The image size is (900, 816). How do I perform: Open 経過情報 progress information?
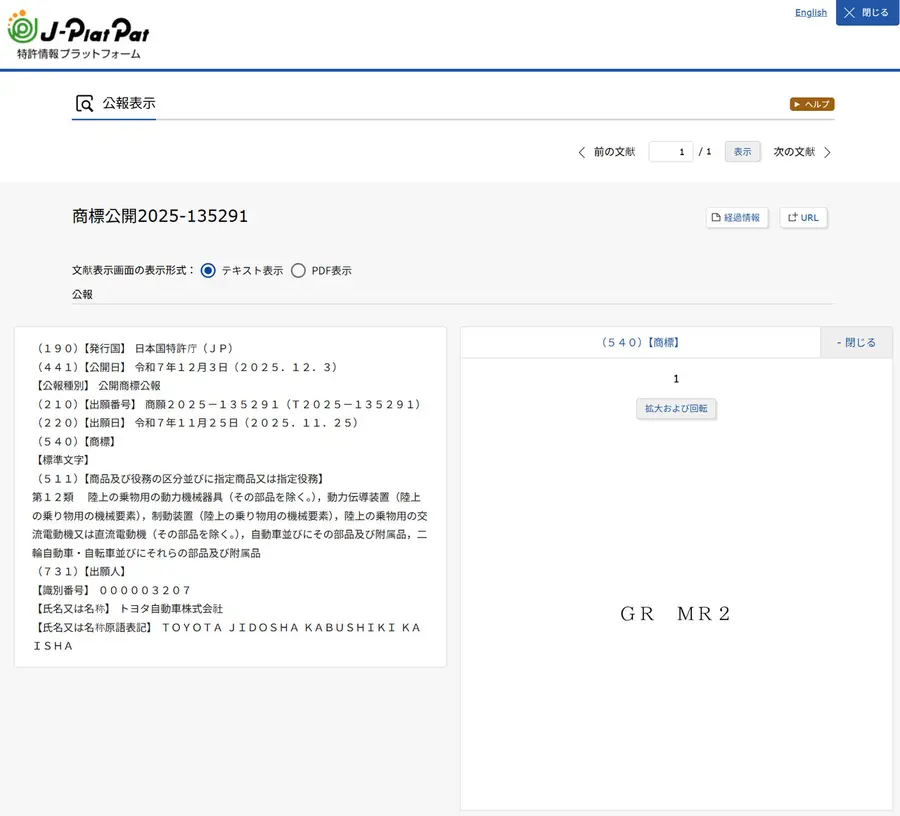[x=736, y=217]
